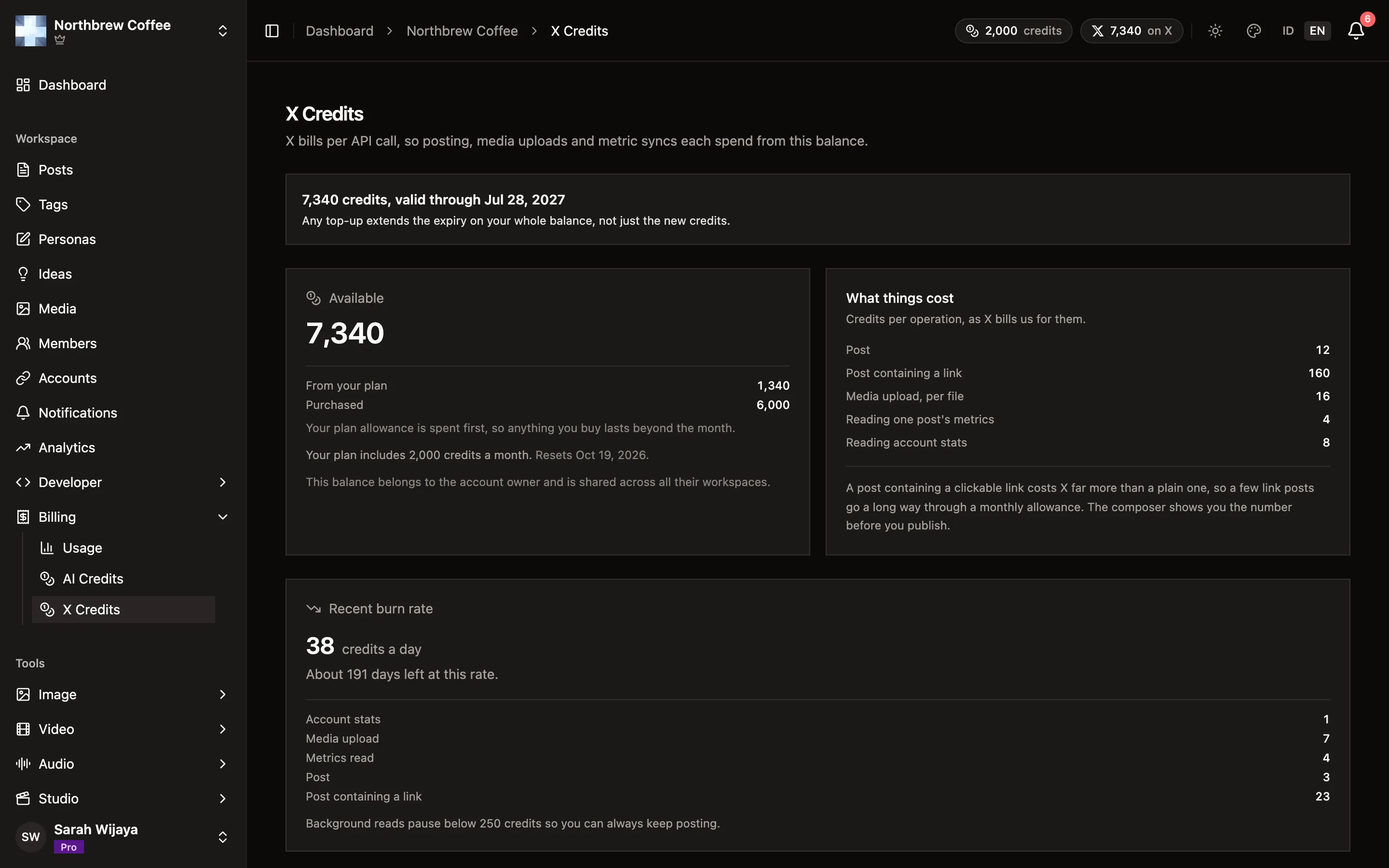The width and height of the screenshot is (1389, 868).
Task: Switch language to EN
Action: pyautogui.click(x=1317, y=31)
